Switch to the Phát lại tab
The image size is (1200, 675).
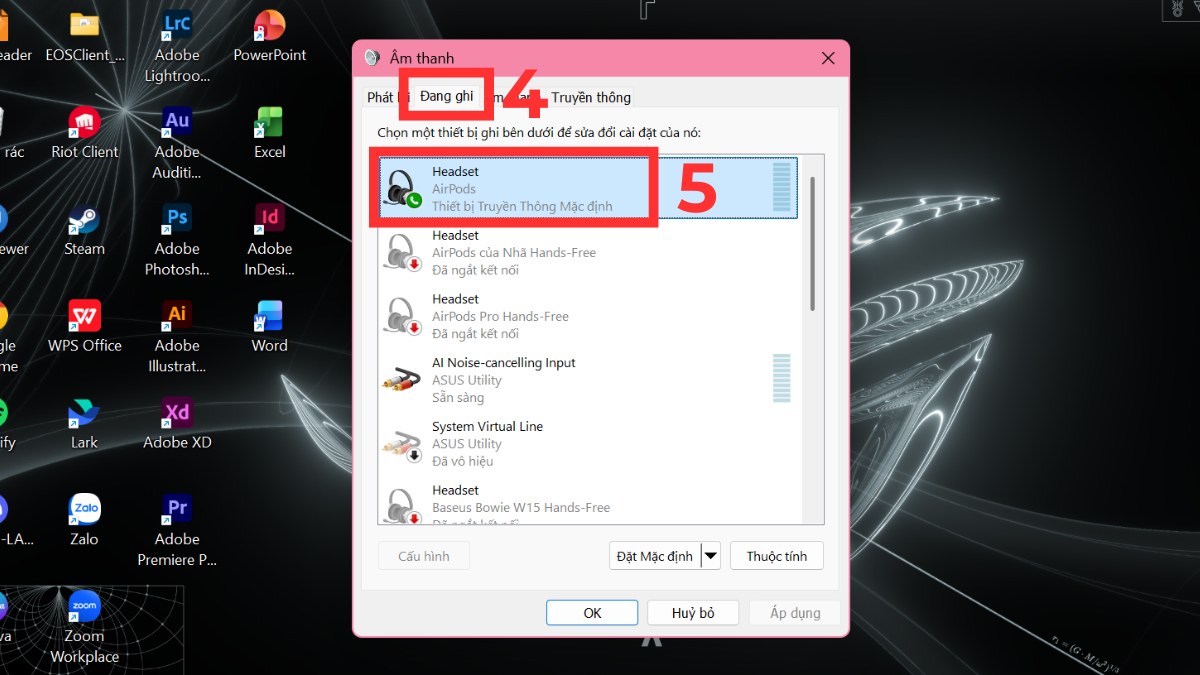coord(386,97)
